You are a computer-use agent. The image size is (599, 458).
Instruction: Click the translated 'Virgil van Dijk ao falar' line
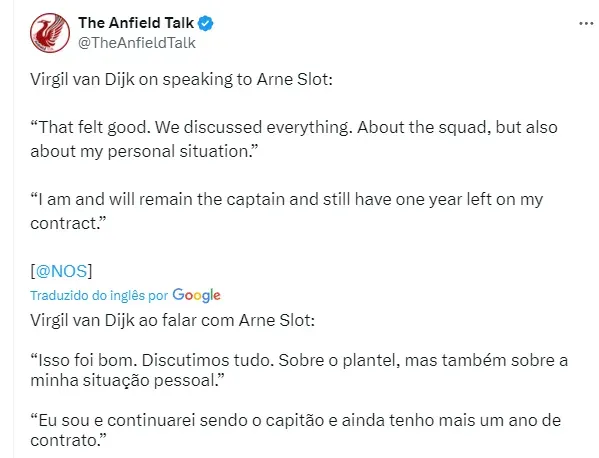(172, 320)
